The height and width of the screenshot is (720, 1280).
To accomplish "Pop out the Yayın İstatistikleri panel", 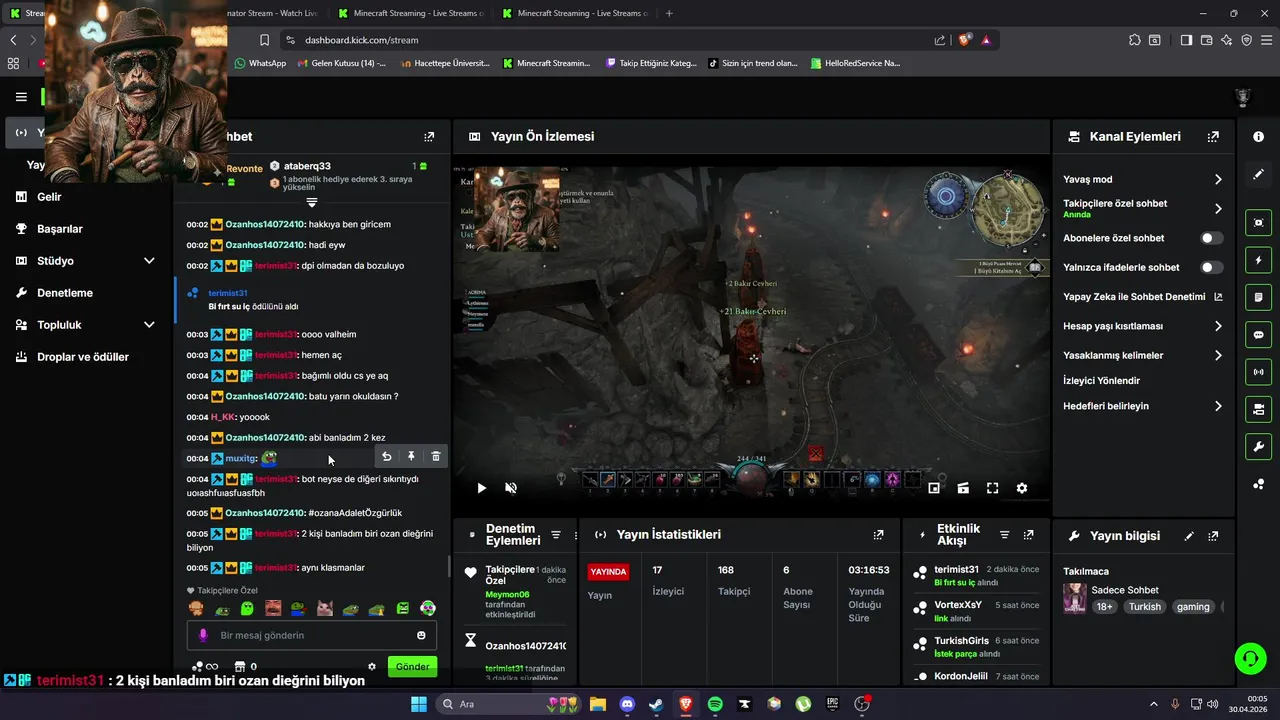I will (x=879, y=535).
